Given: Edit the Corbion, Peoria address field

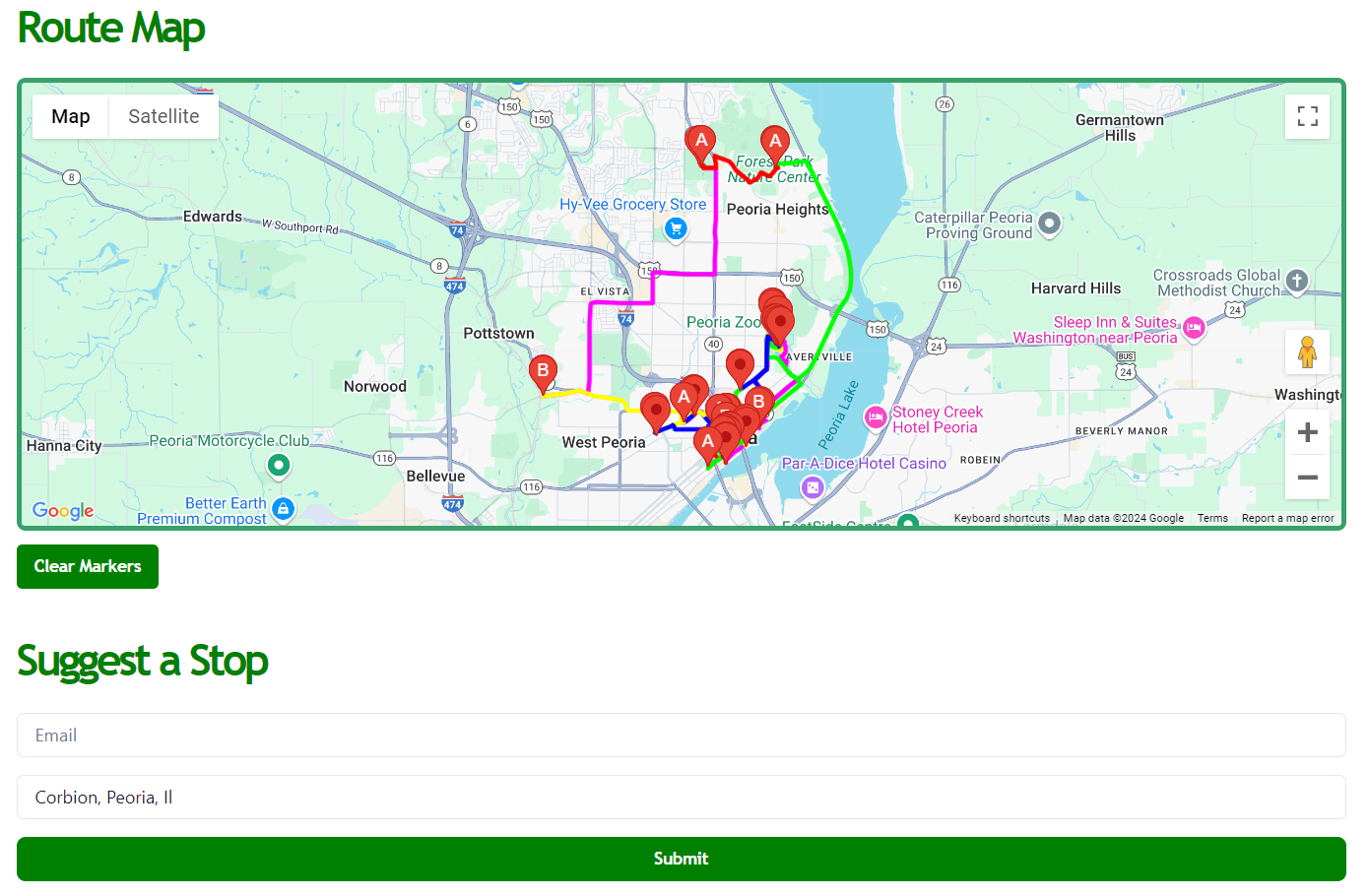Looking at the screenshot, I should click(x=682, y=798).
